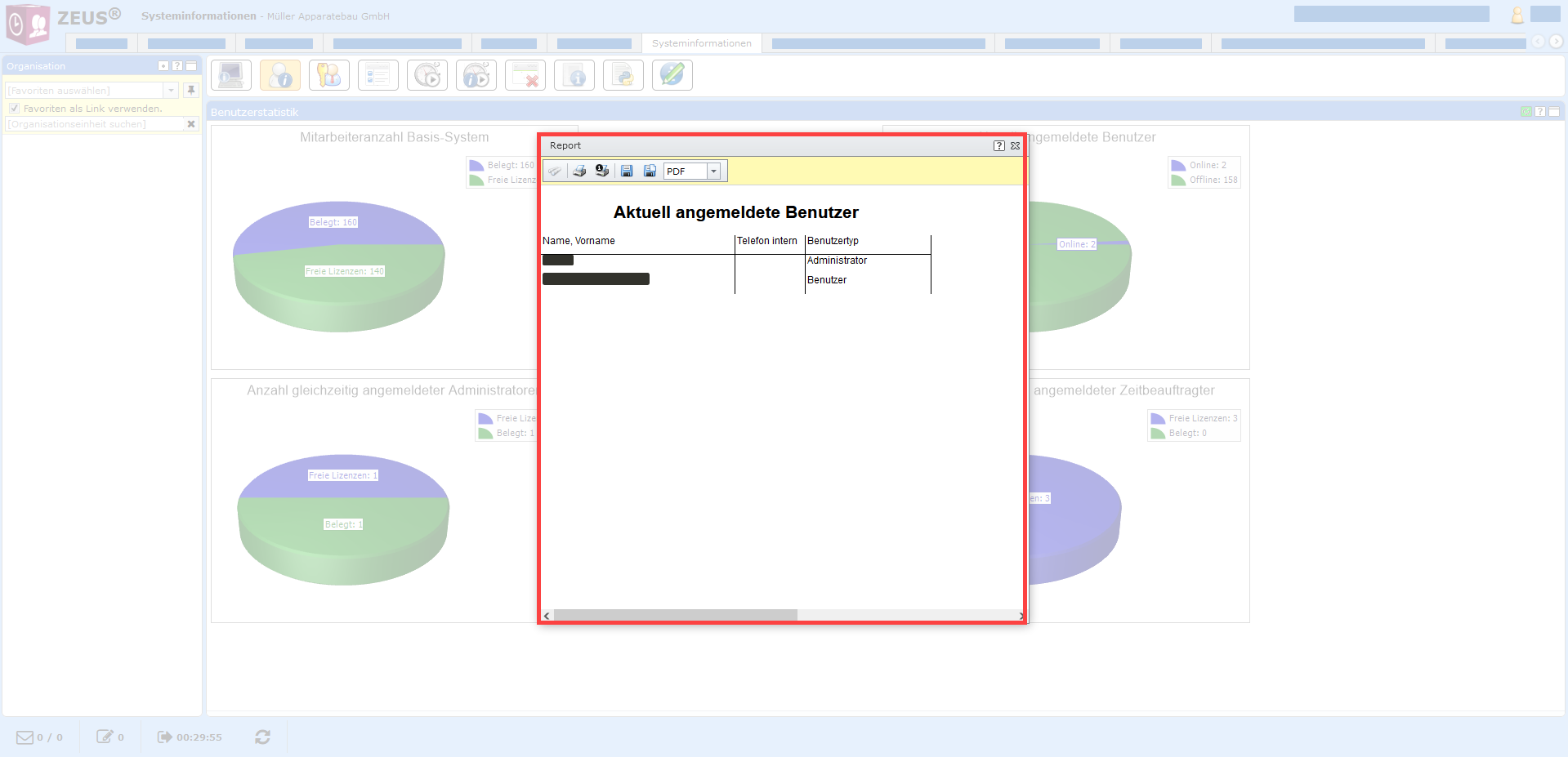This screenshot has height=757, width=1568.
Task: Click the horizontal scrollbar in Report dialog
Action: (675, 615)
